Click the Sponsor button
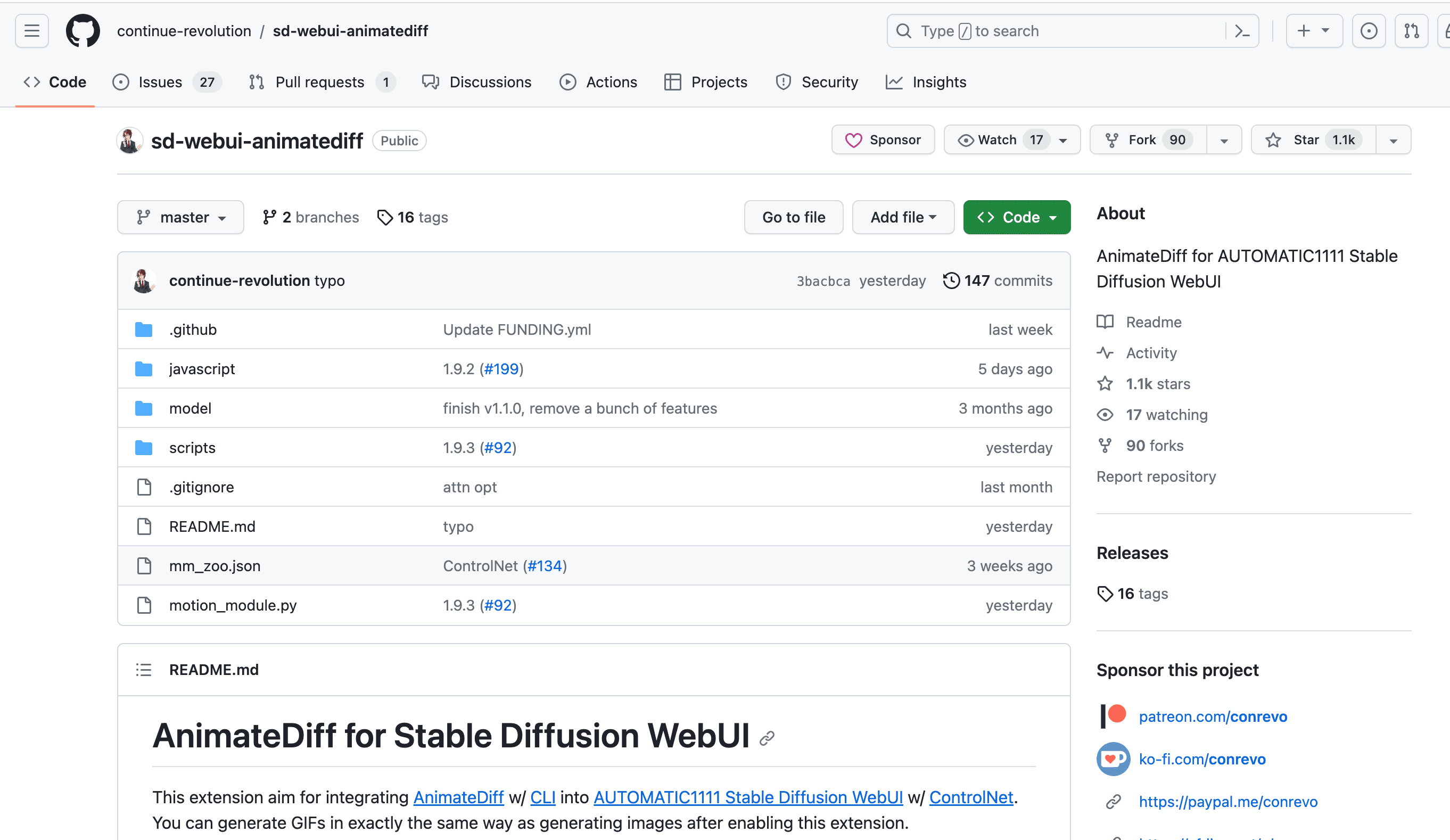This screenshot has height=840, width=1450. click(x=883, y=140)
